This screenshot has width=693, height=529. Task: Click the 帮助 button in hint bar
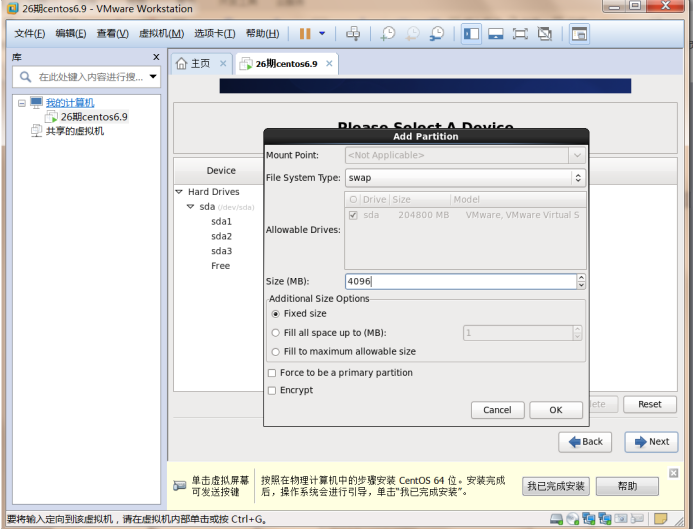[x=627, y=487]
